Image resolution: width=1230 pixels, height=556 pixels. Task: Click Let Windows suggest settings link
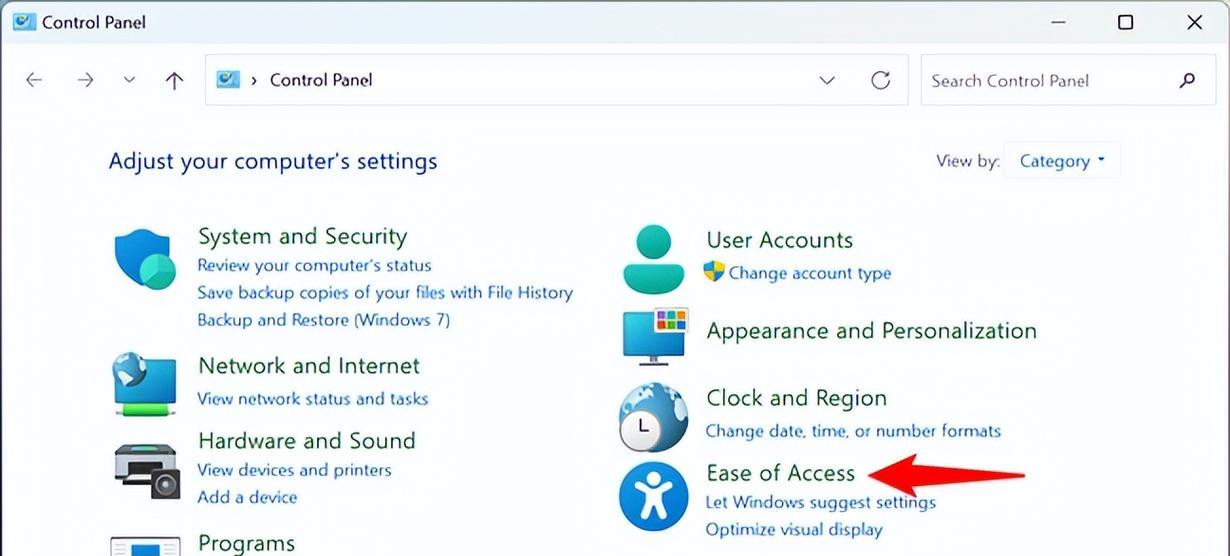click(x=820, y=502)
